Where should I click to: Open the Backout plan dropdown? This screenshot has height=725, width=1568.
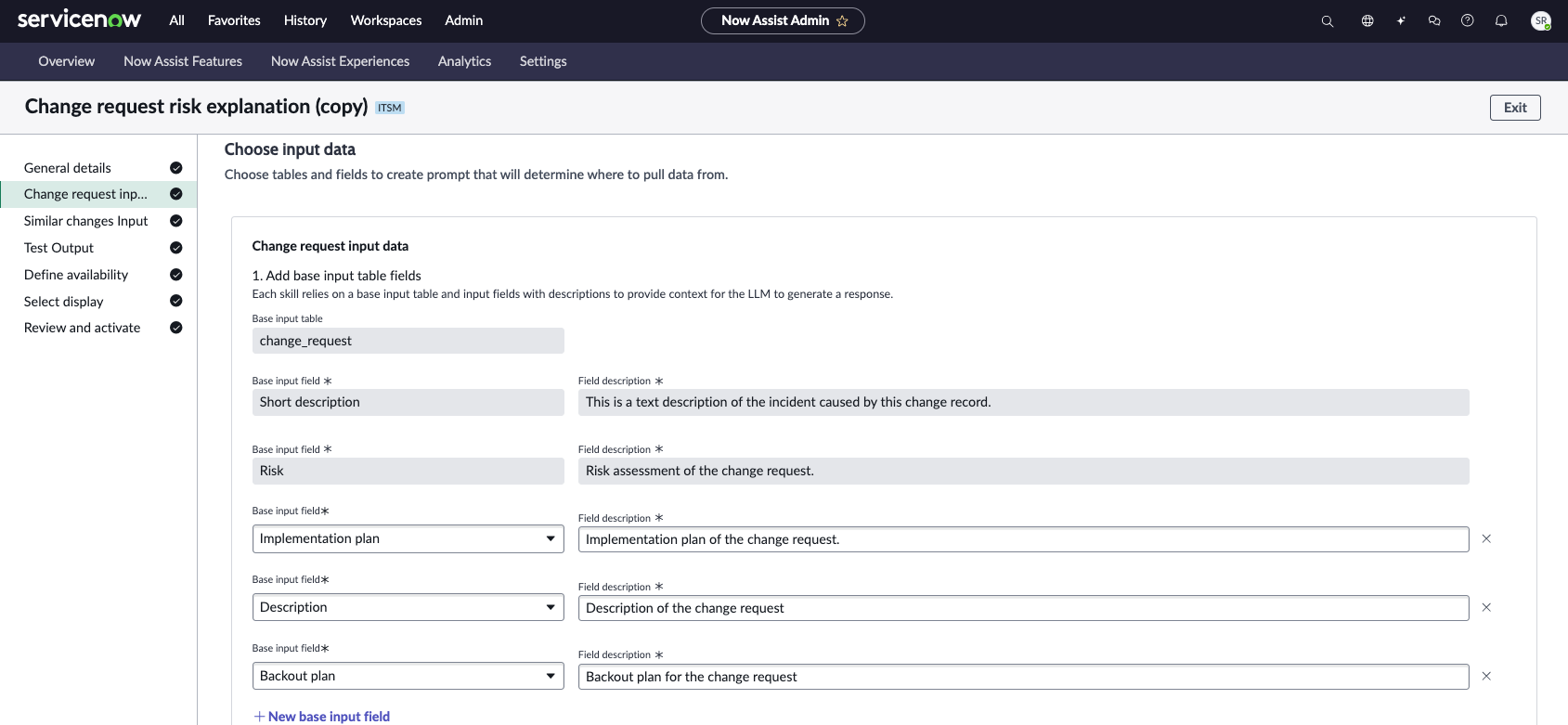tap(408, 676)
